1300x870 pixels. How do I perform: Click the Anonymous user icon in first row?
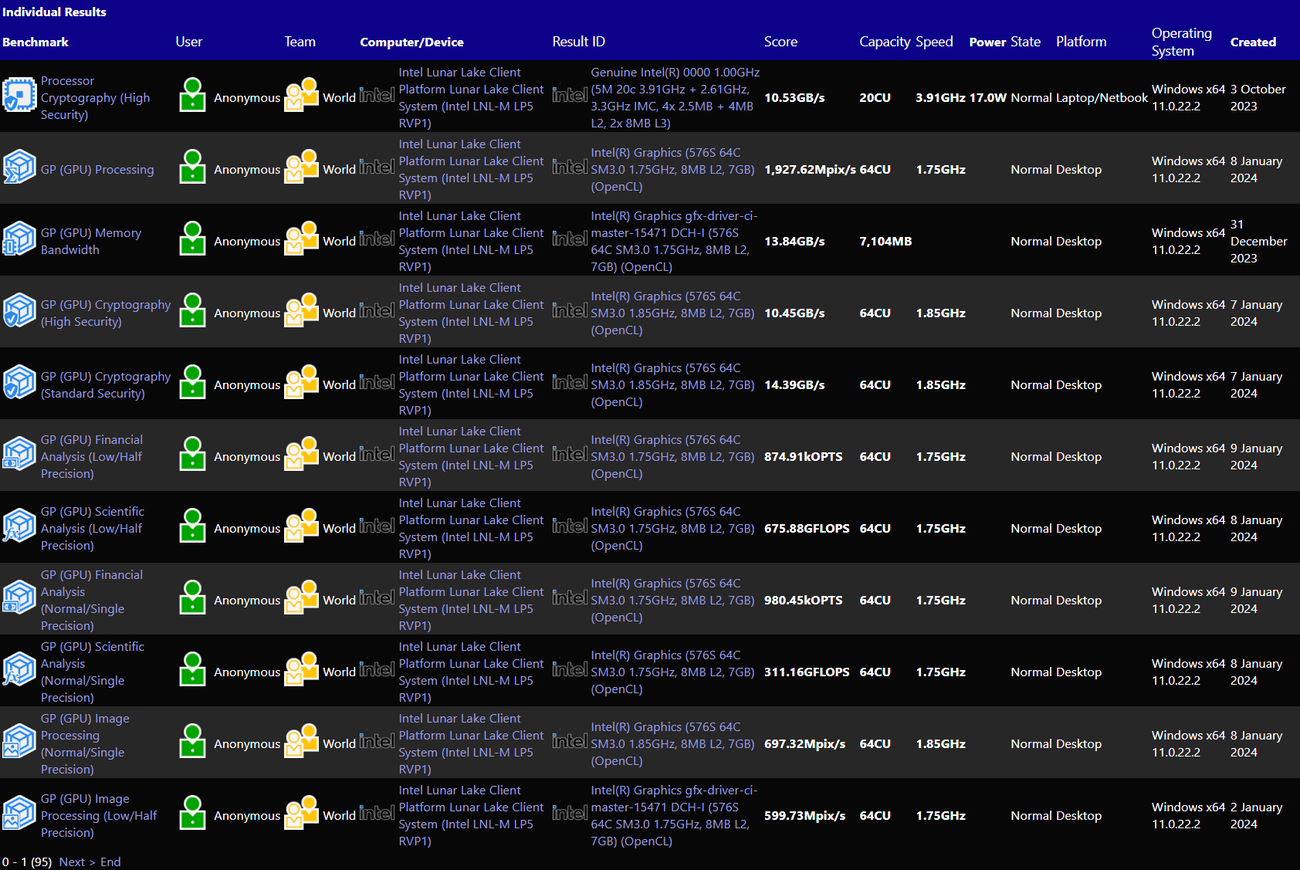[x=193, y=97]
